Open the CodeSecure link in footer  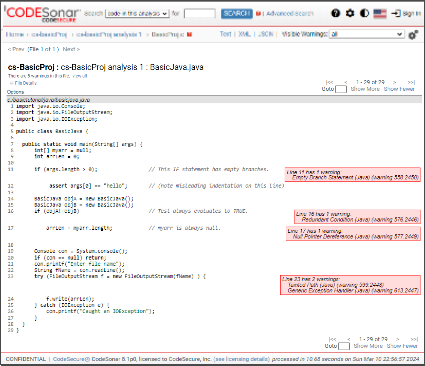71,359
